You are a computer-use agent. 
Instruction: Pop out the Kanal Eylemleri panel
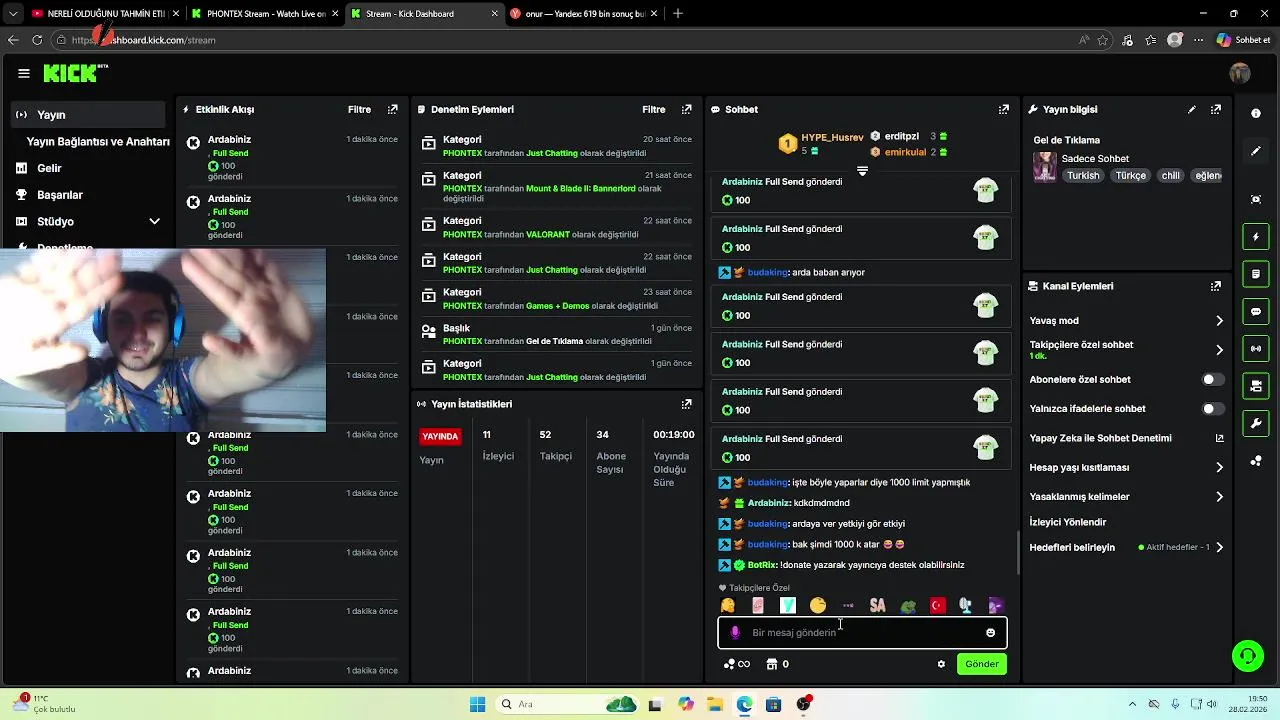[1216, 286]
